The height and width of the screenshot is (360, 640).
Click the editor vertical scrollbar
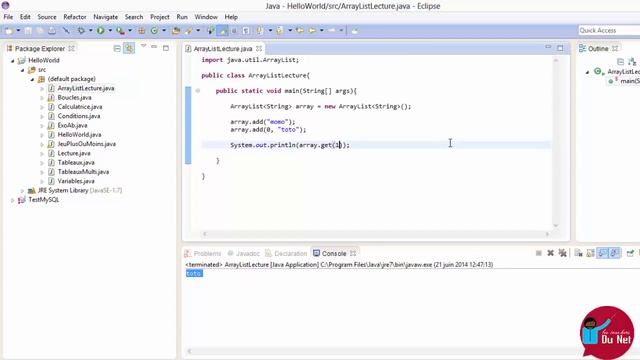pyautogui.click(x=556, y=142)
